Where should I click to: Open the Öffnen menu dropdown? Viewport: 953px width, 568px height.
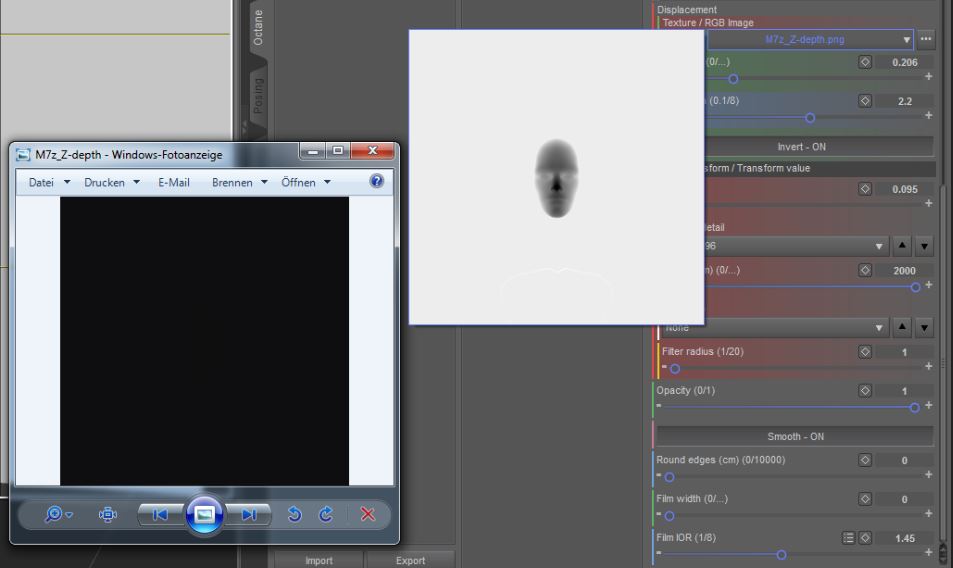306,182
